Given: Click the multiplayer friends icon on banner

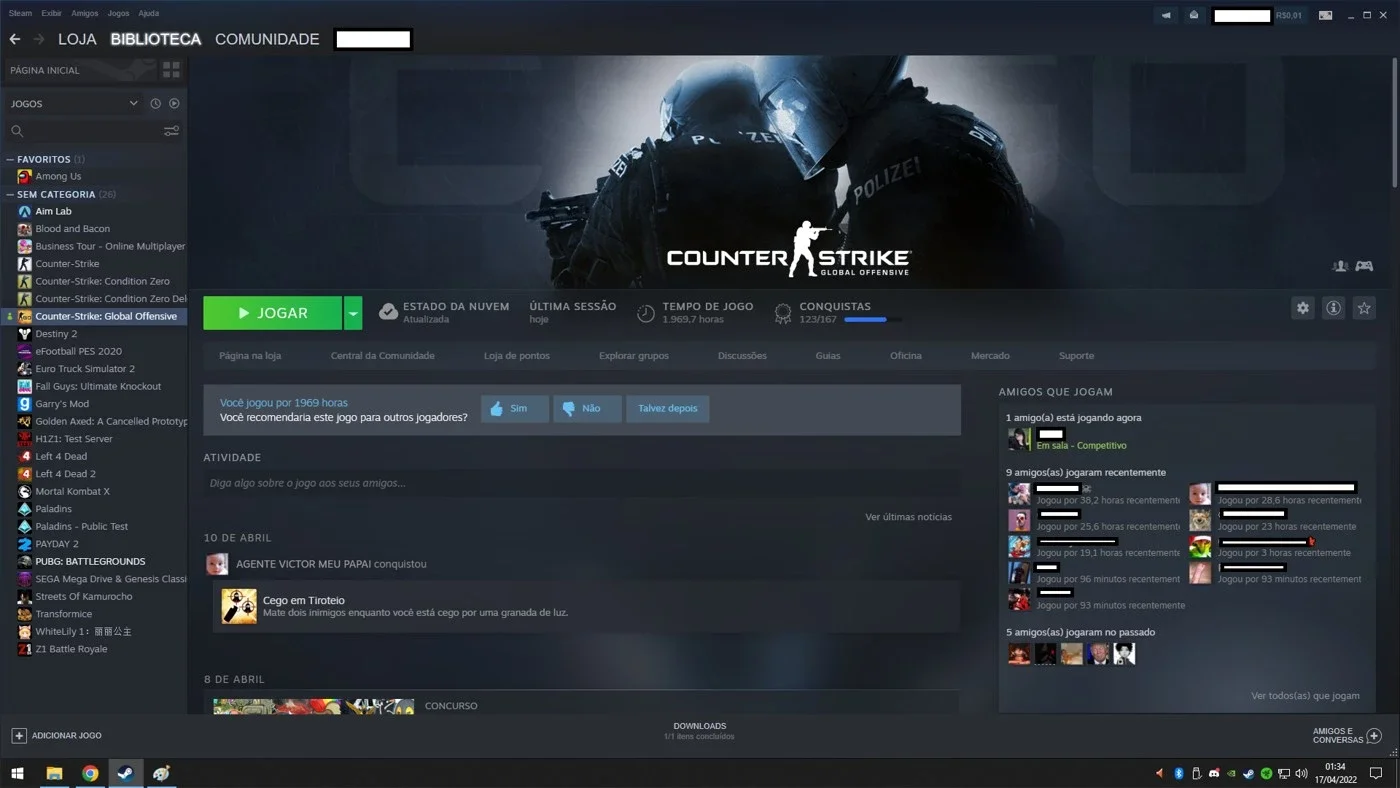Looking at the screenshot, I should pyautogui.click(x=1341, y=266).
